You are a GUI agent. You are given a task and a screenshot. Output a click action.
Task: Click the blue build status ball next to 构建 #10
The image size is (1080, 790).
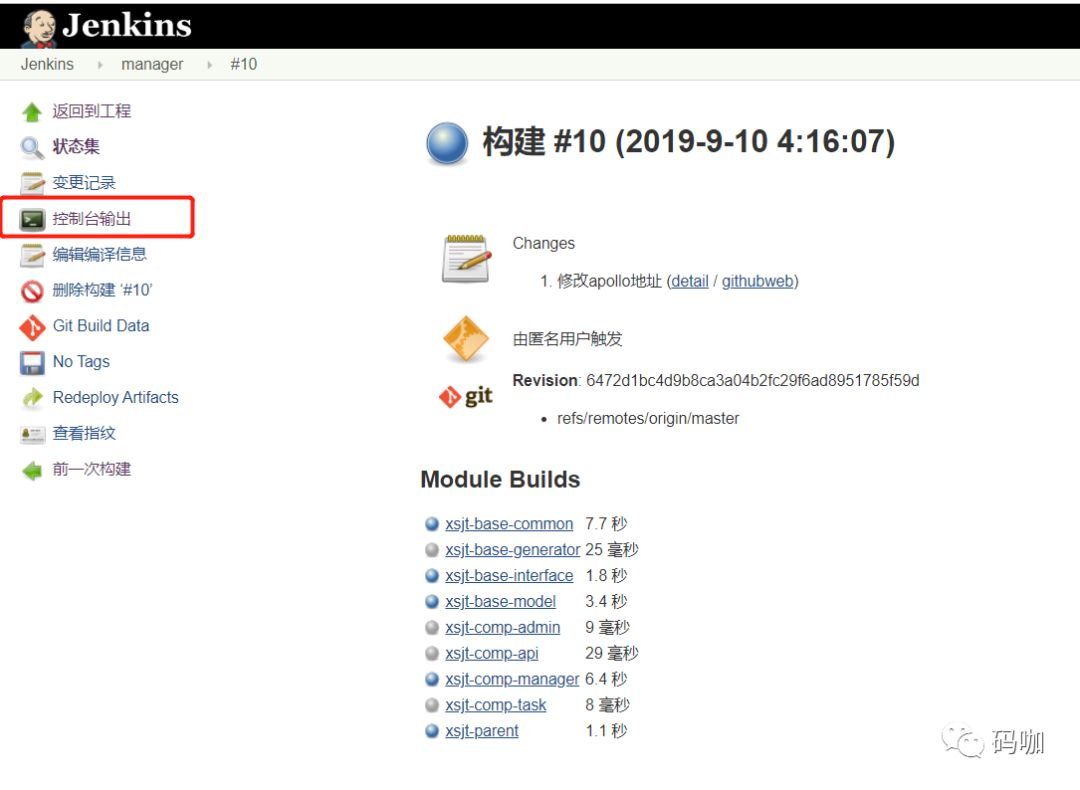446,143
